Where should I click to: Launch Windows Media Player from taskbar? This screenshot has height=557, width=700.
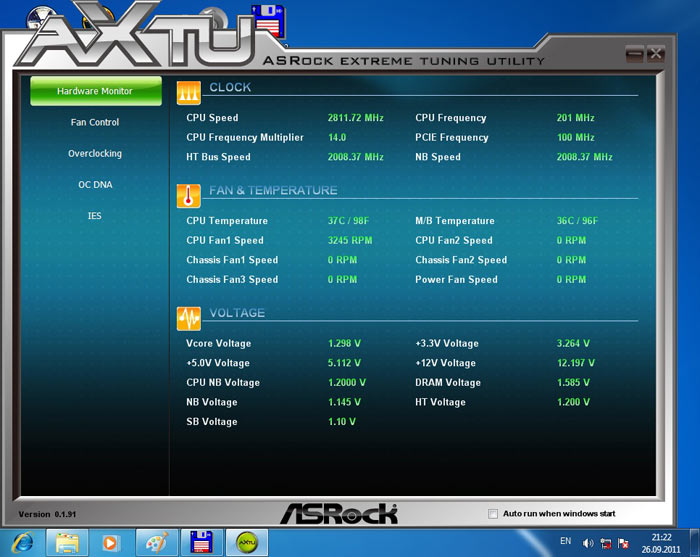point(110,543)
